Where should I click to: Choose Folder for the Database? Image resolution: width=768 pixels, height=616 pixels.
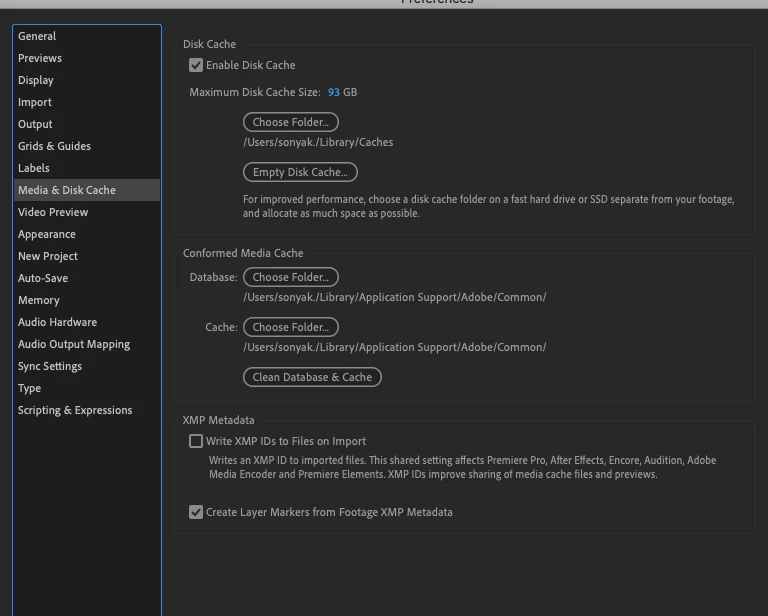tap(291, 277)
